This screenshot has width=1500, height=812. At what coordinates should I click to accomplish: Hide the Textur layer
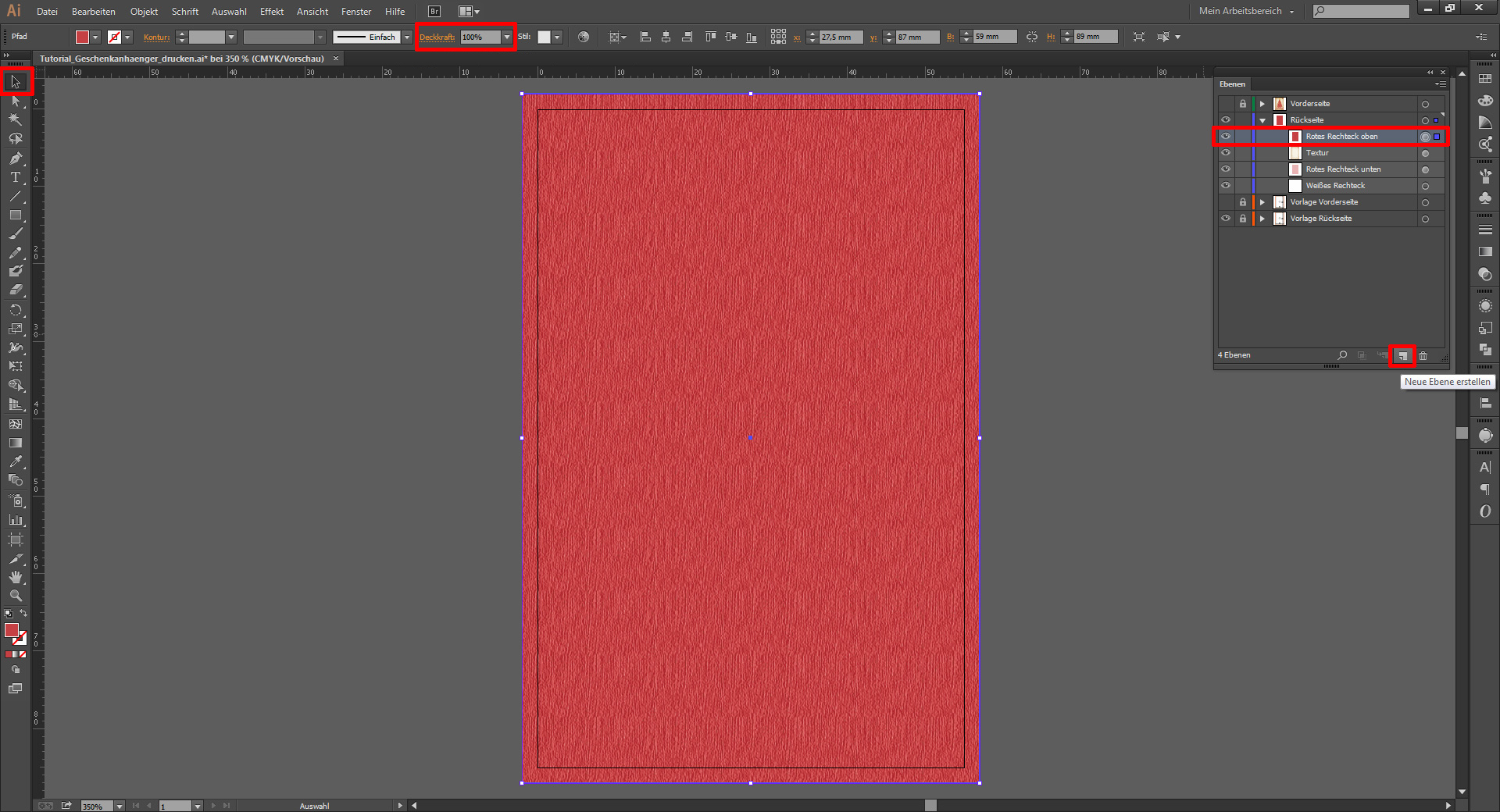point(1225,153)
